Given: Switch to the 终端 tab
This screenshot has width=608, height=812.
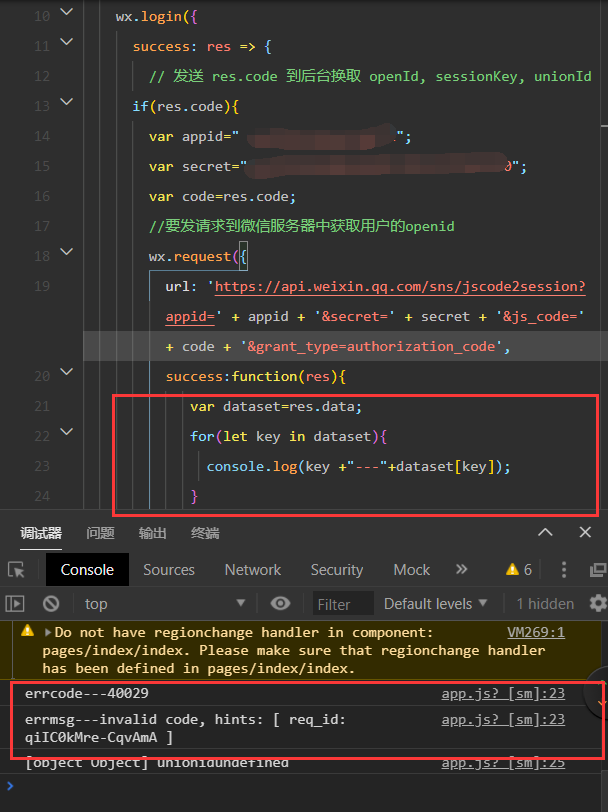Looking at the screenshot, I should [205, 533].
